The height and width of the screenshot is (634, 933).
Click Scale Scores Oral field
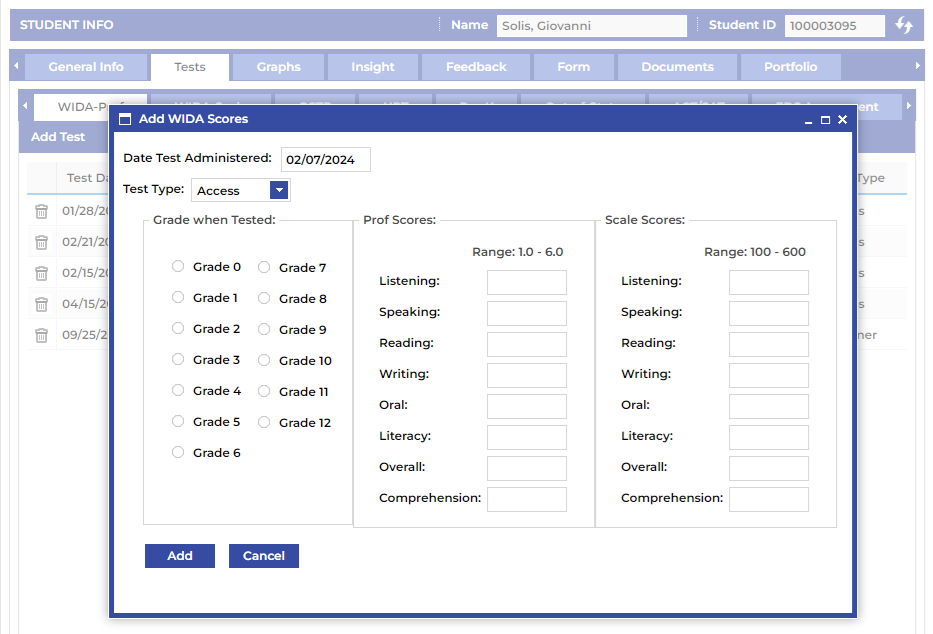pyautogui.click(x=769, y=406)
